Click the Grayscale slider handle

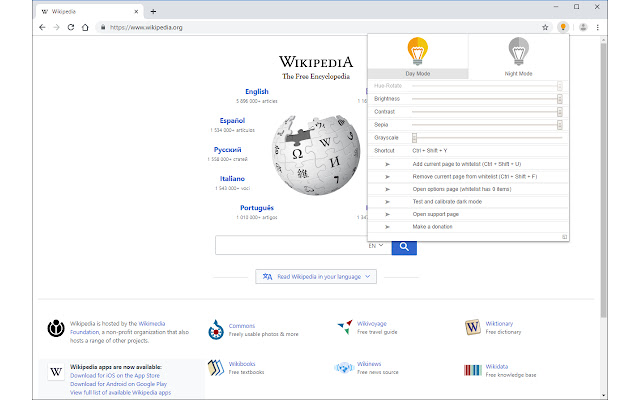pyautogui.click(x=414, y=138)
